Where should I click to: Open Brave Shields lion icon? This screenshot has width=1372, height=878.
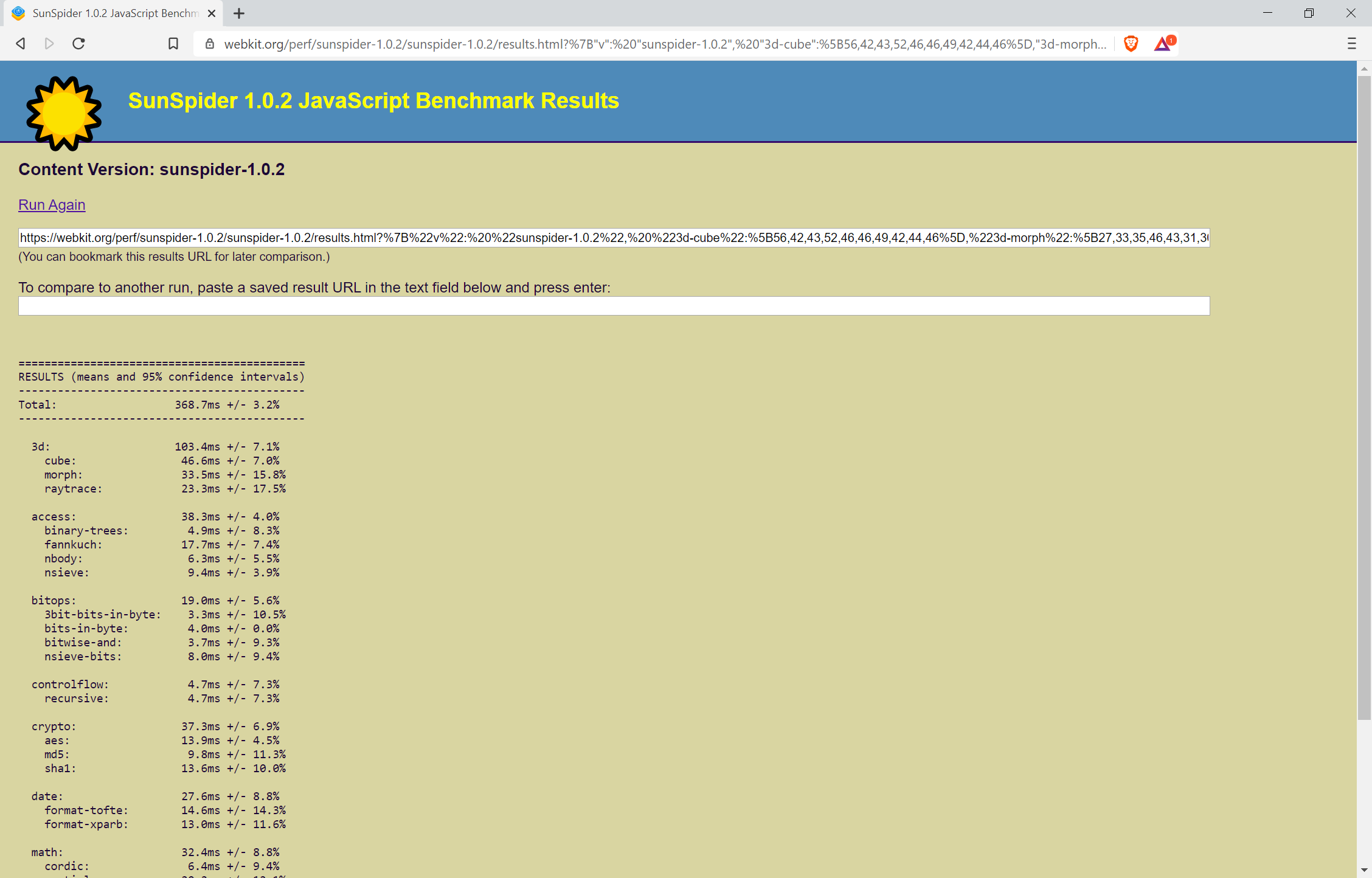(x=1131, y=44)
